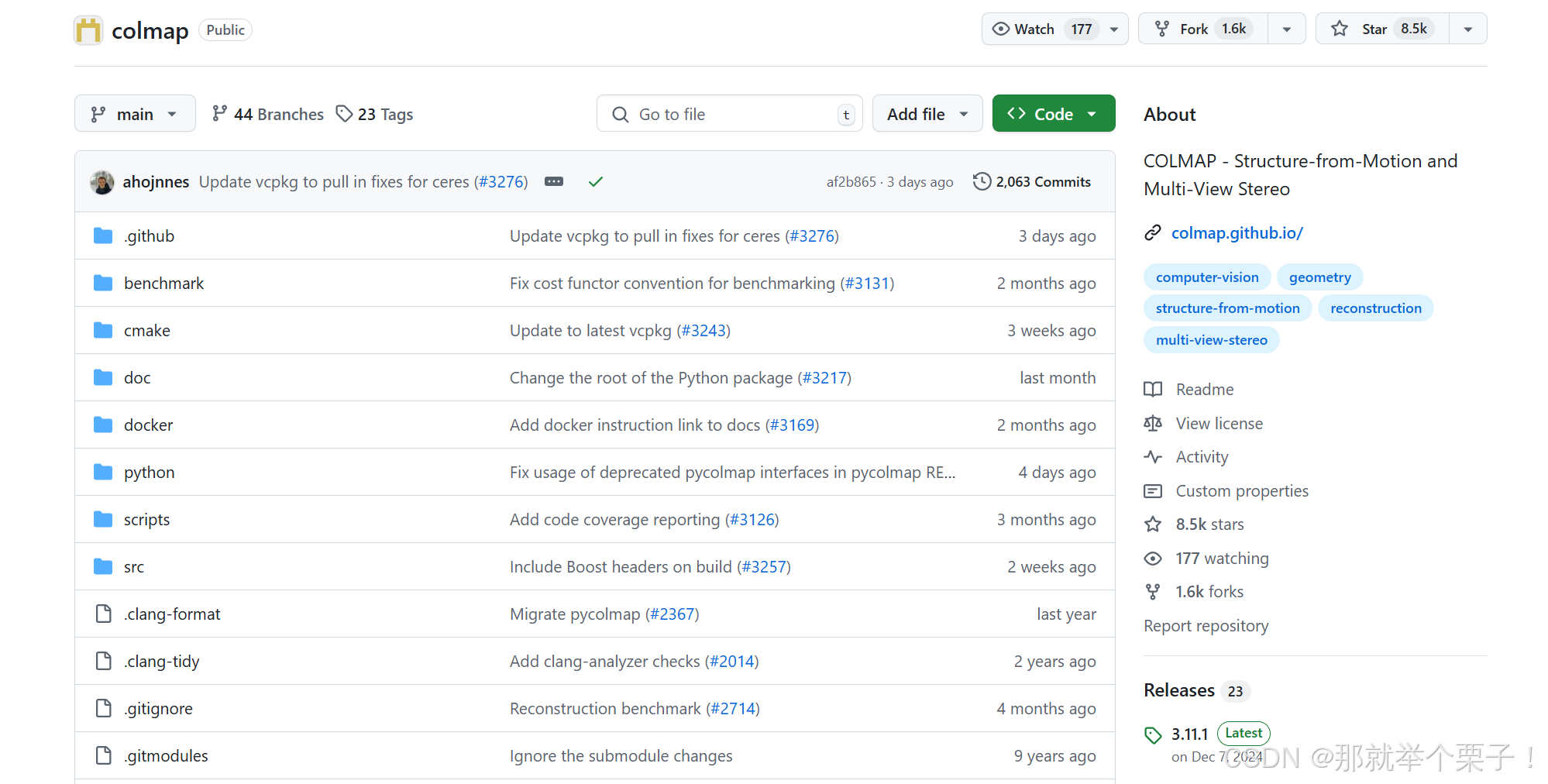This screenshot has width=1548, height=784.
Task: Open pull request #2367 link
Action: point(673,614)
